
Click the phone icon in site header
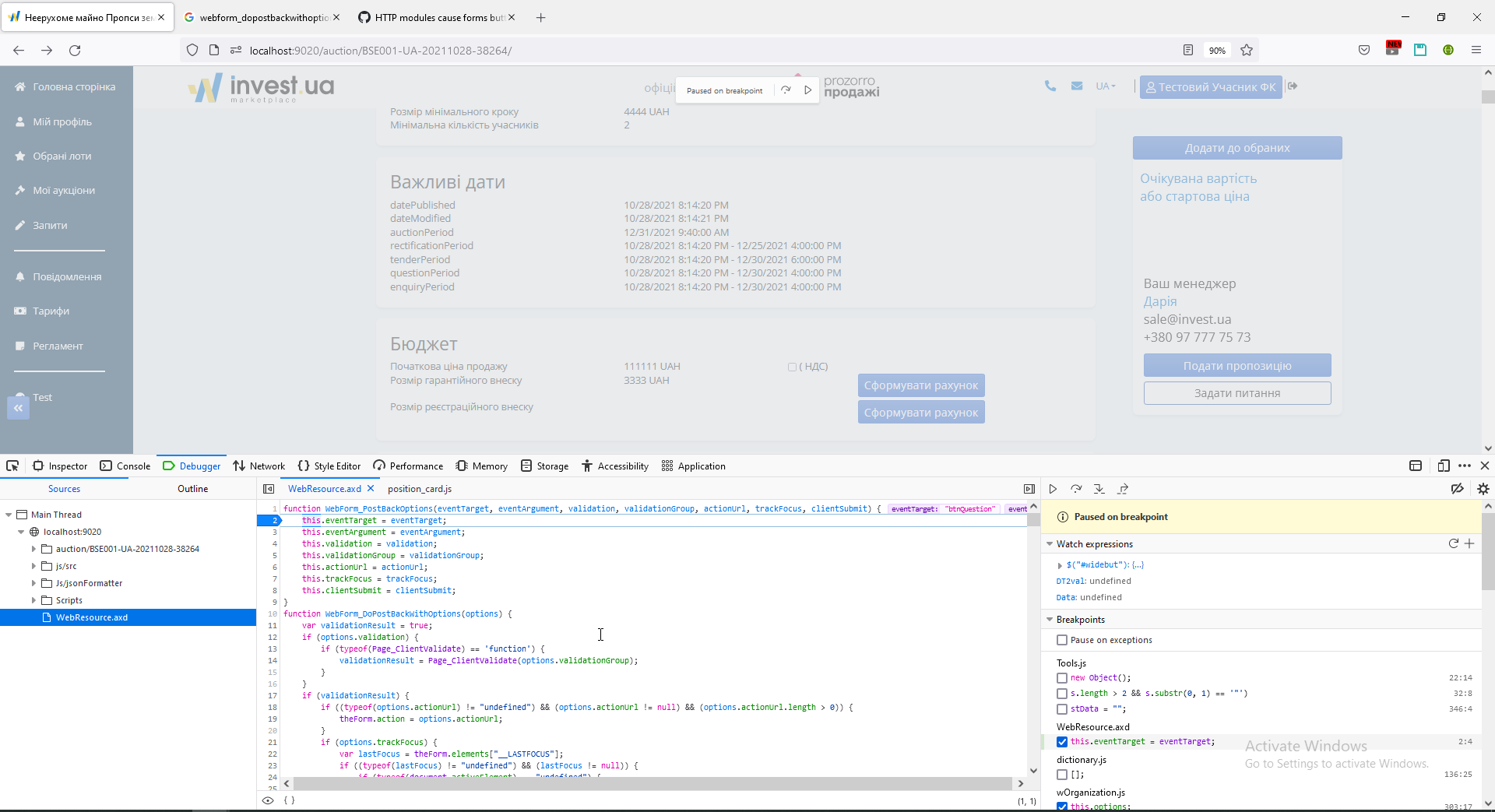1050,86
